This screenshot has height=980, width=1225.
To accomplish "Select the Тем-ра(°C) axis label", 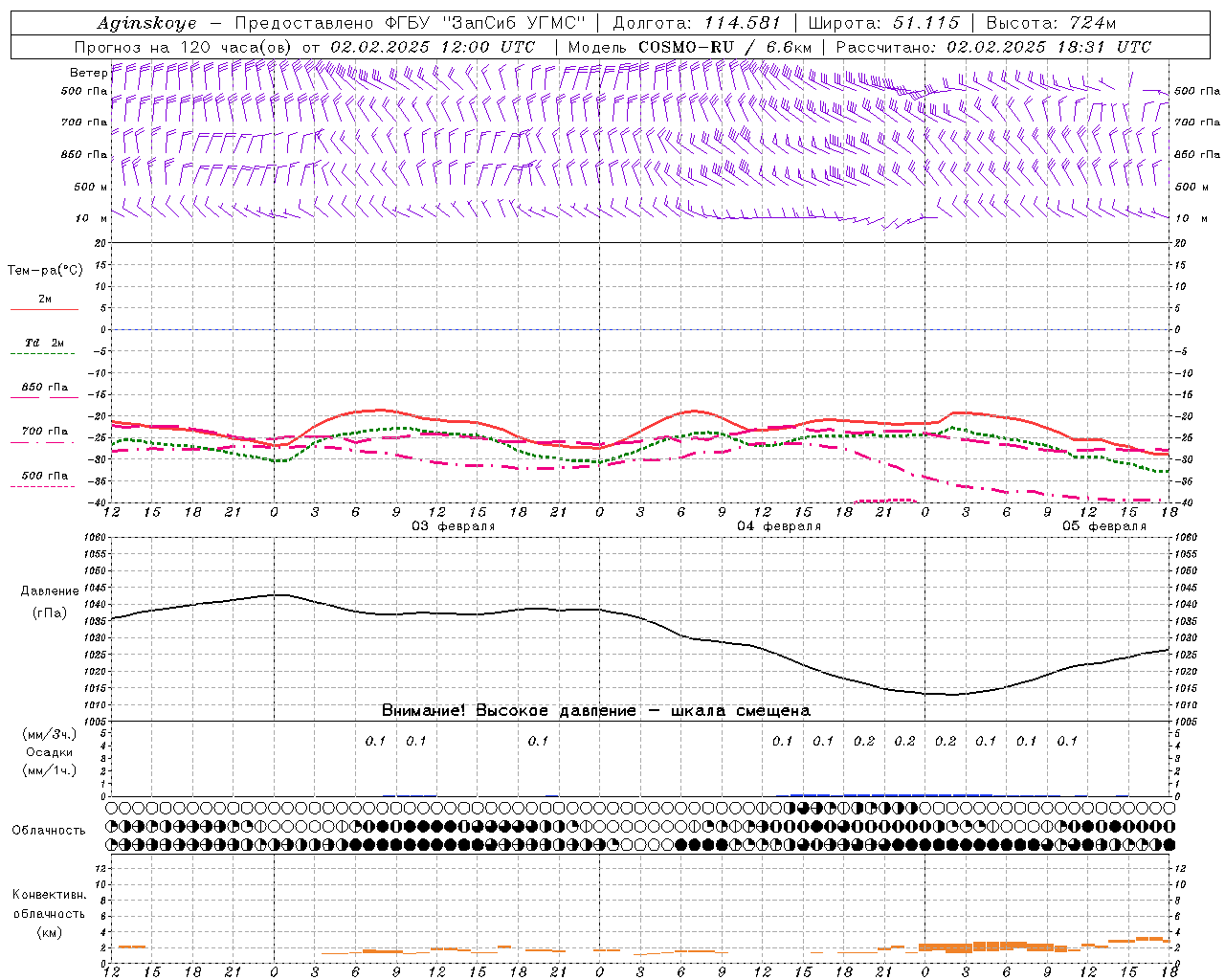I will 45,271.
